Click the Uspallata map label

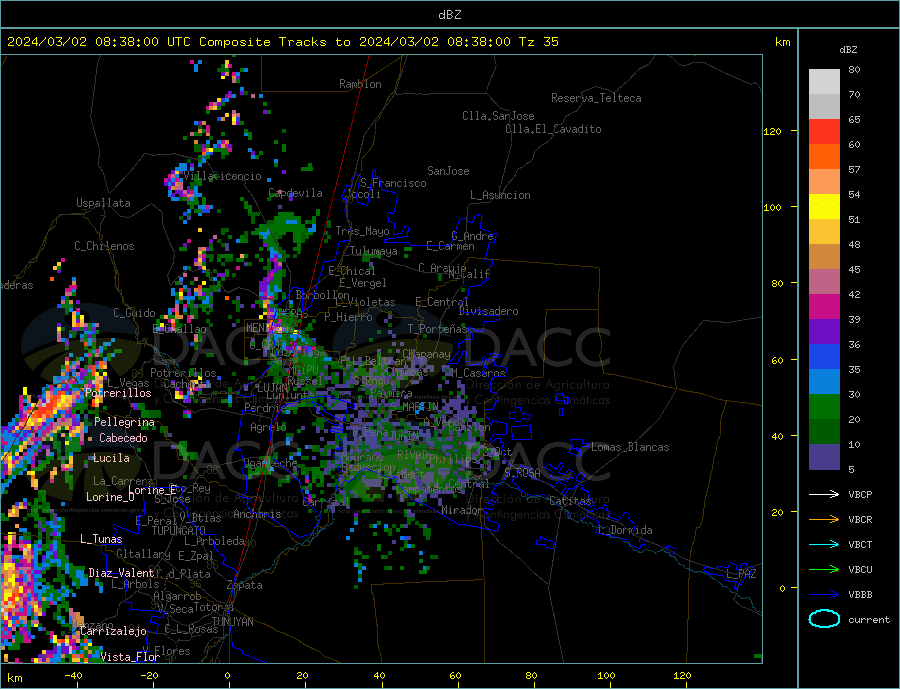click(103, 203)
